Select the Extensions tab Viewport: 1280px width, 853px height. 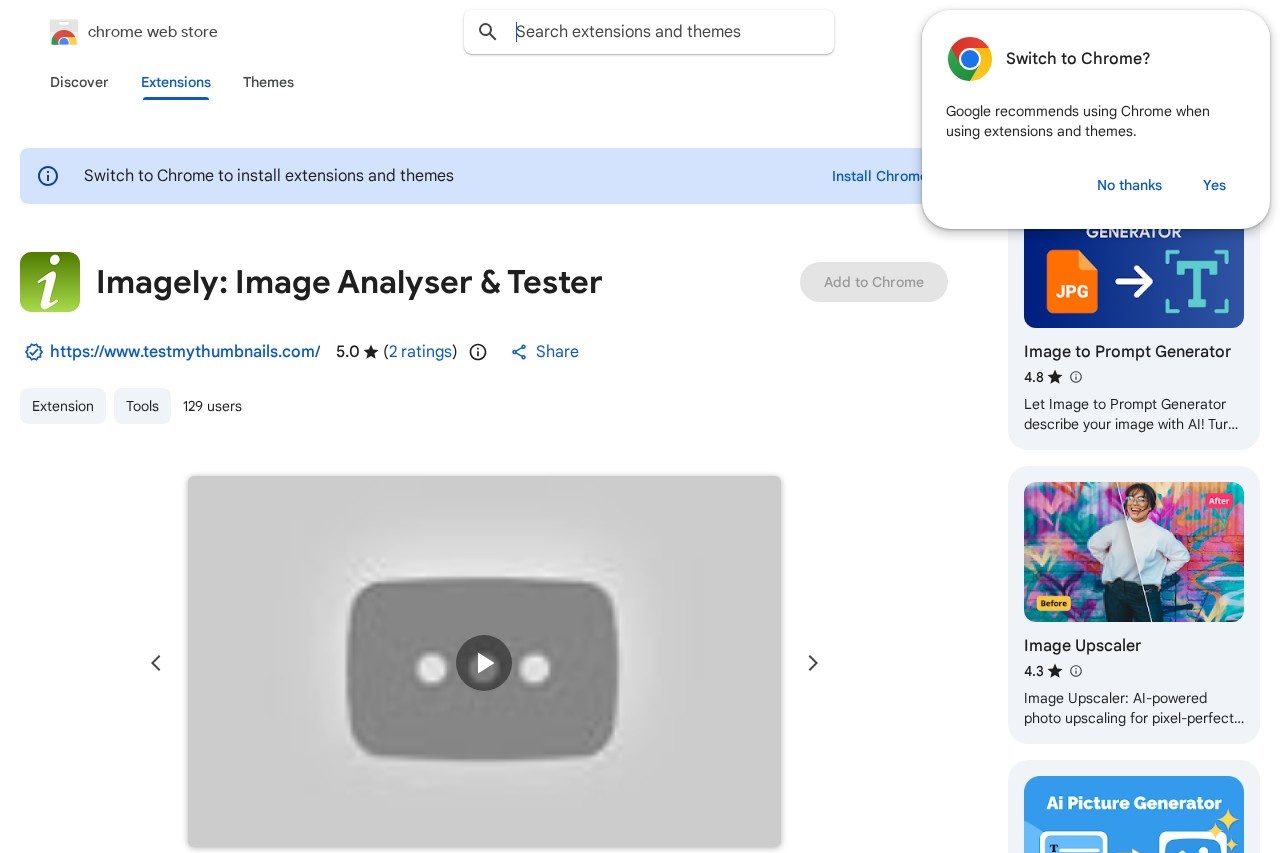[176, 82]
